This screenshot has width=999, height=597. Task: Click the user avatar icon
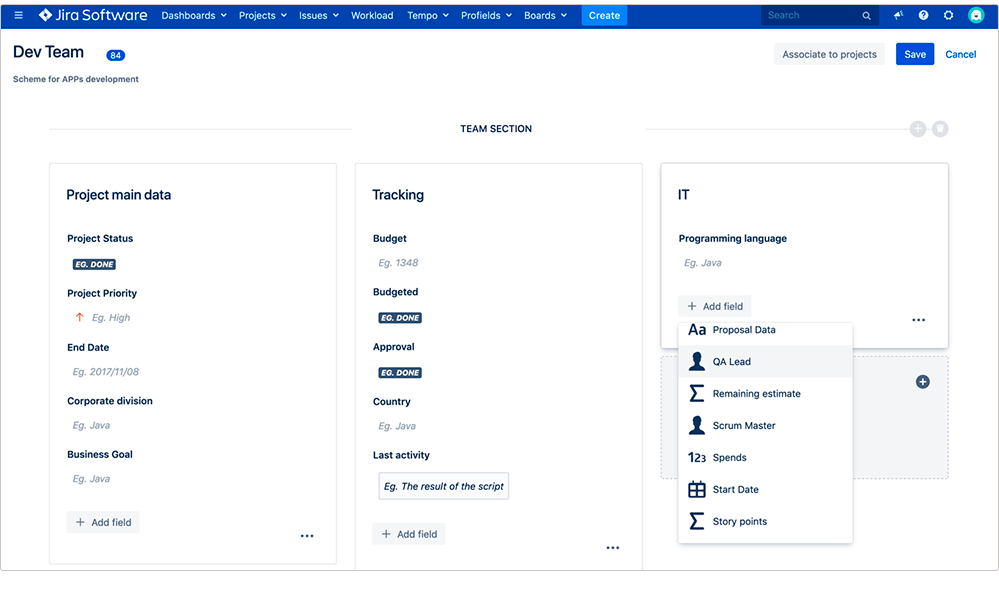pyautogui.click(x=975, y=15)
